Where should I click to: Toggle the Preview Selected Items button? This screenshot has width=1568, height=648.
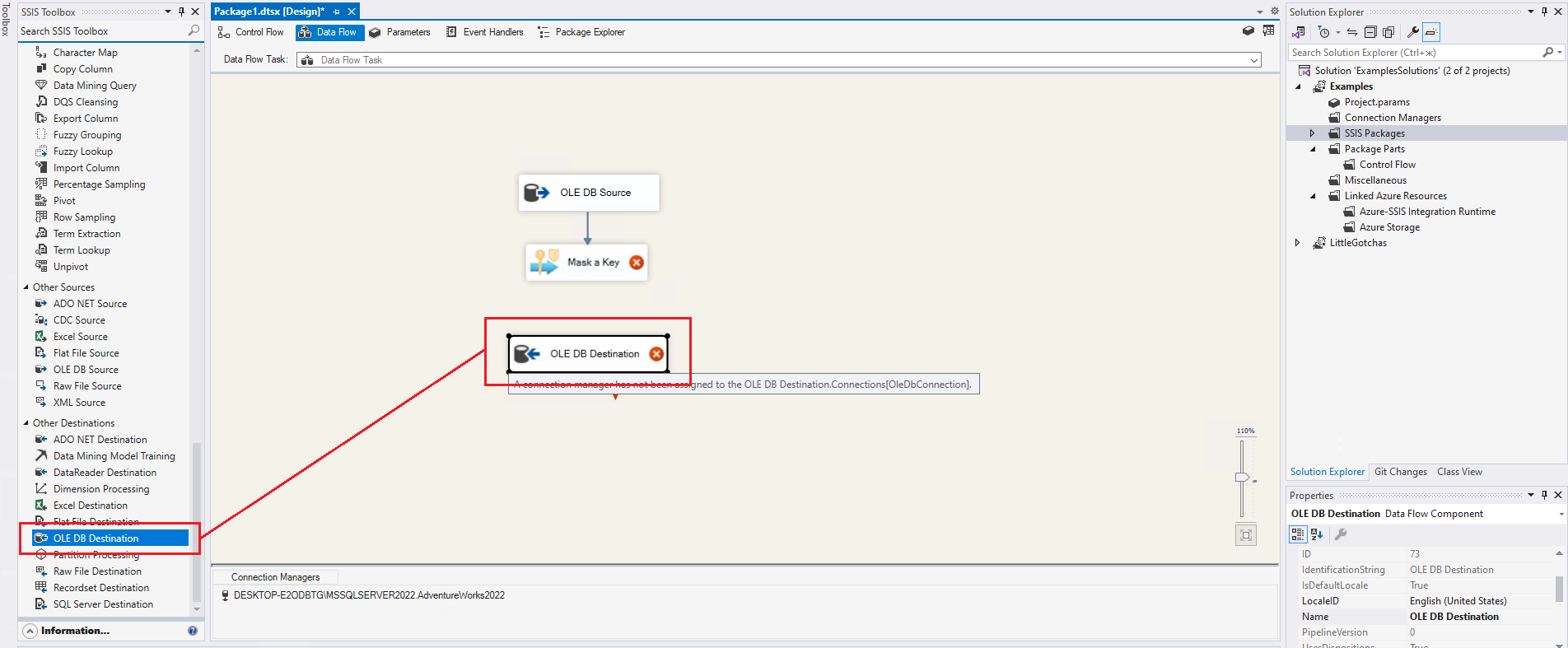1431,32
